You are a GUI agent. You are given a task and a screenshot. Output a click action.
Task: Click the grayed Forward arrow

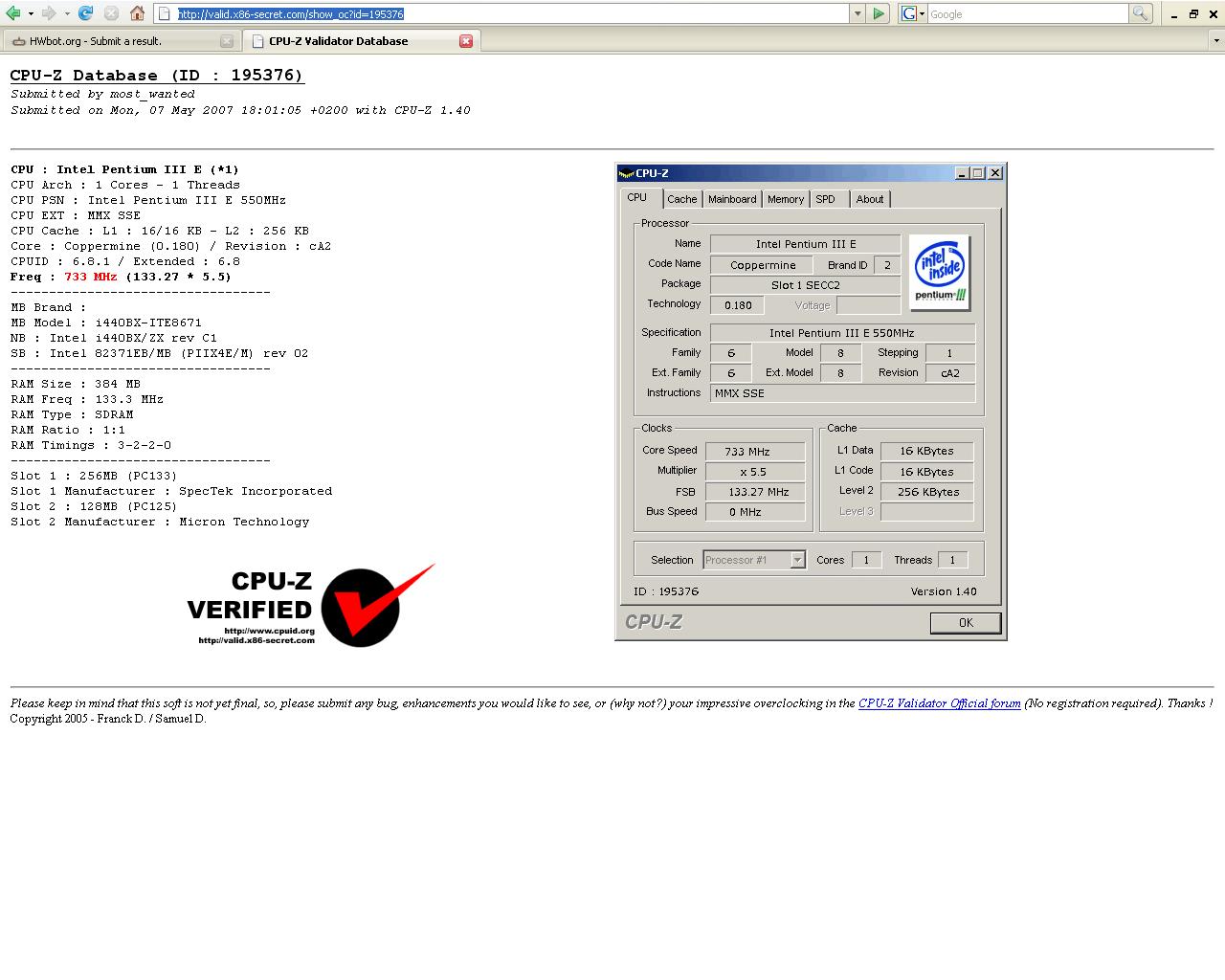pos(49,13)
